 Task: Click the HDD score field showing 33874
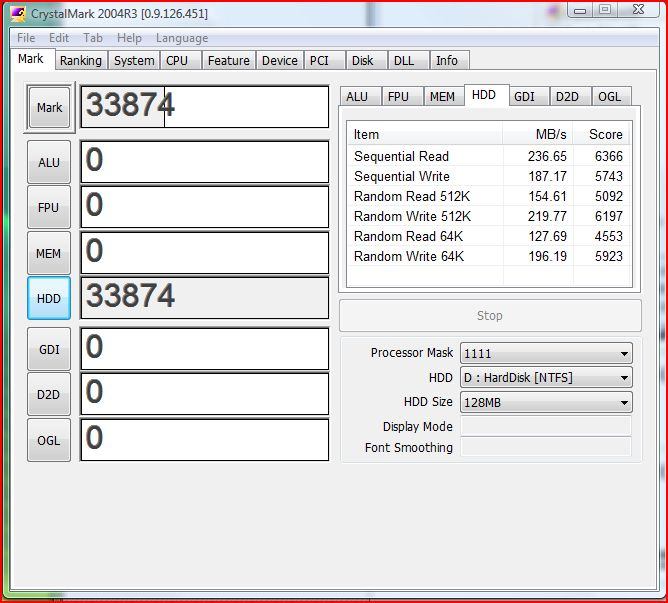click(205, 298)
